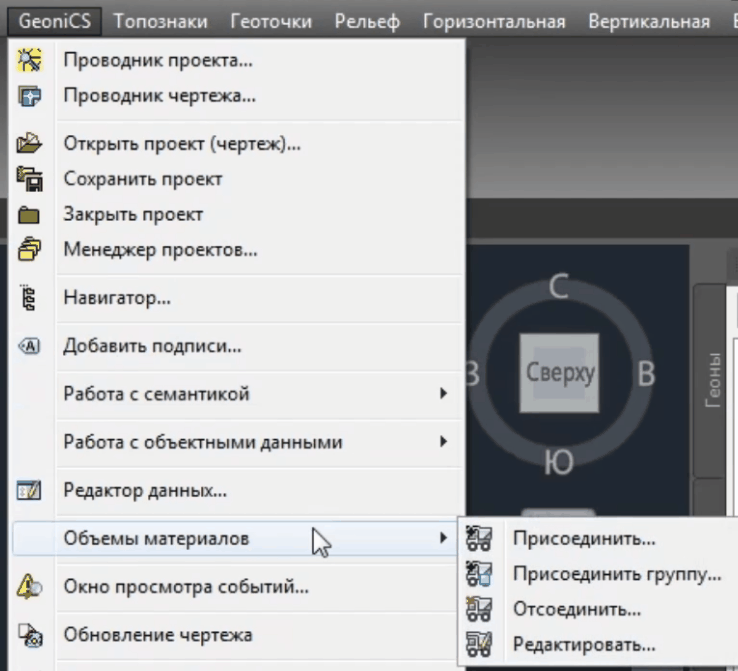Click the open folder icon for Открыть проект
Image resolution: width=738 pixels, height=671 pixels.
point(30,144)
